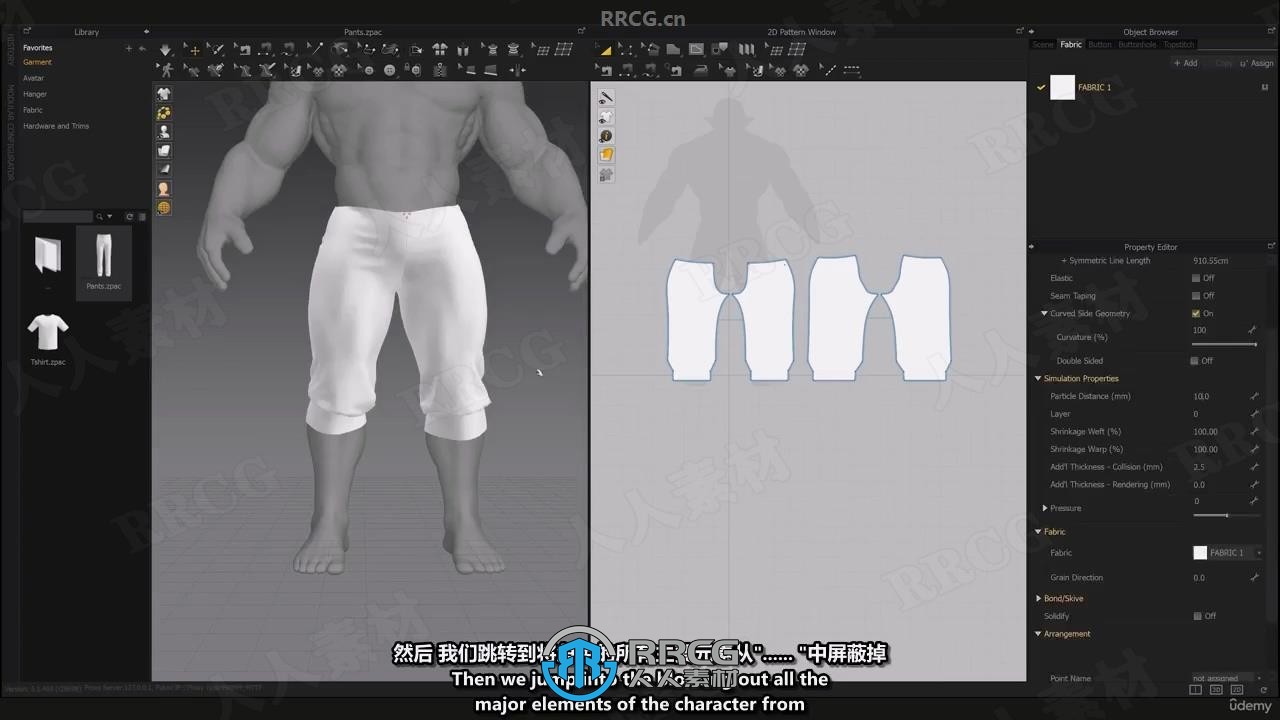Click the avatar head icon in 3D view sidebar
The height and width of the screenshot is (720, 1280).
point(164,189)
